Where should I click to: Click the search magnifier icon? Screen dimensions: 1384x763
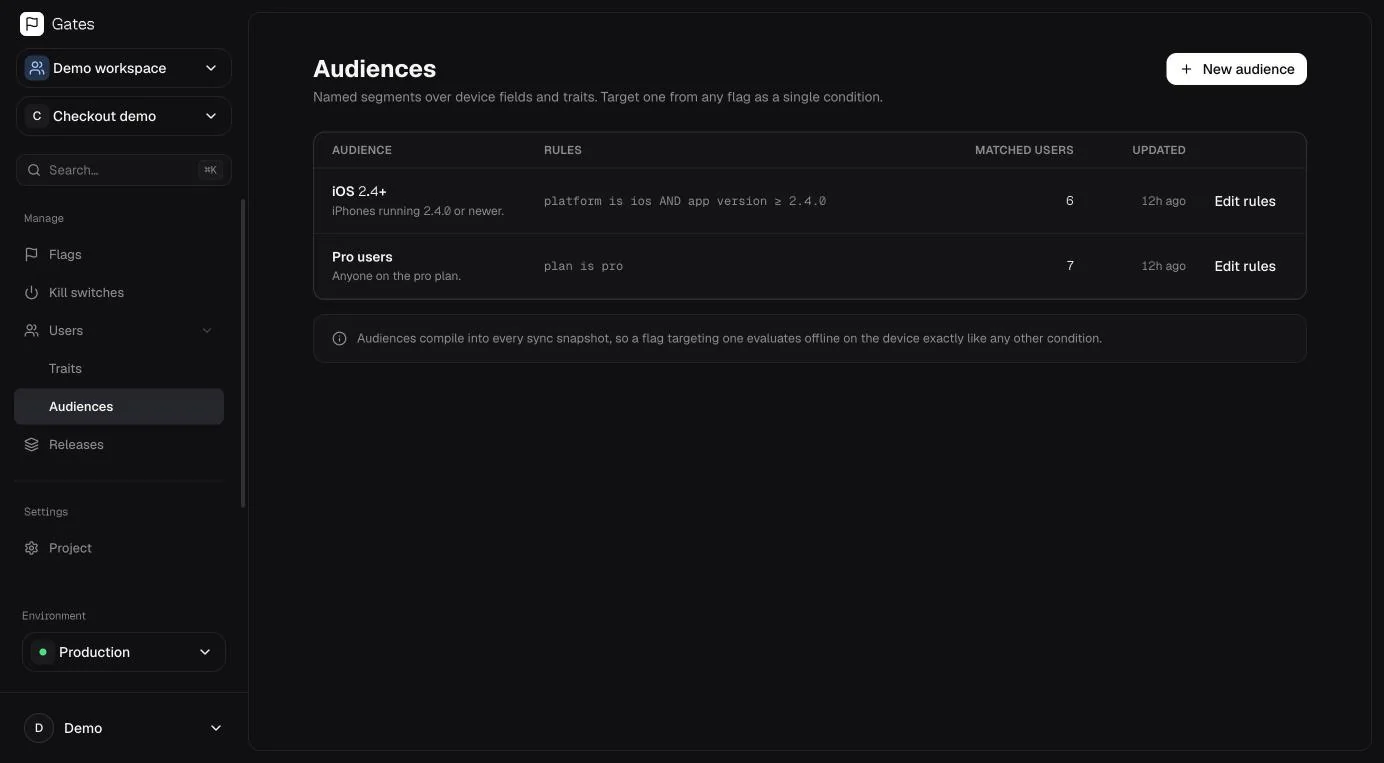pos(35,170)
